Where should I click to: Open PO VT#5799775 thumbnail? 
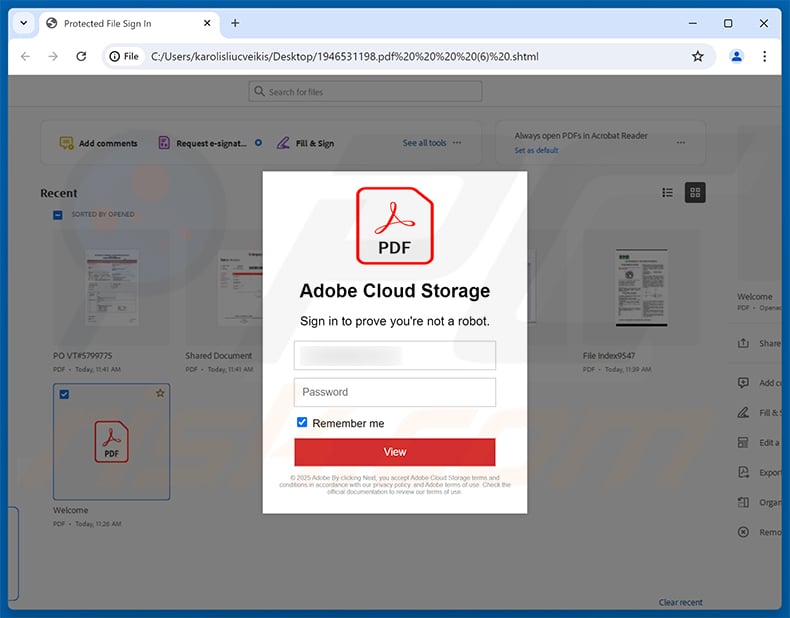click(112, 288)
